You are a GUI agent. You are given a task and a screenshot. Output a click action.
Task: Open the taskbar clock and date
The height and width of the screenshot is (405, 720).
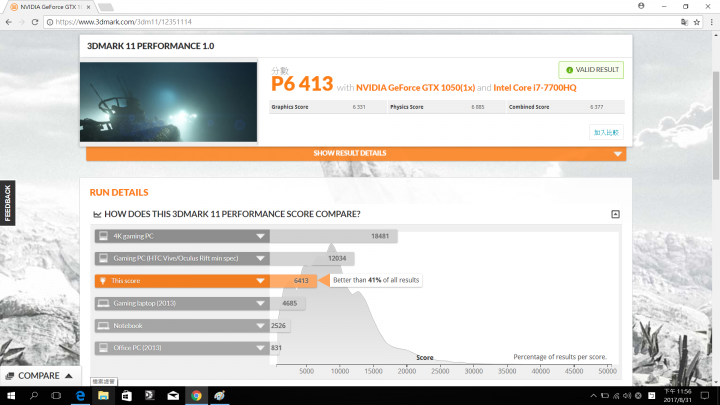click(678, 395)
